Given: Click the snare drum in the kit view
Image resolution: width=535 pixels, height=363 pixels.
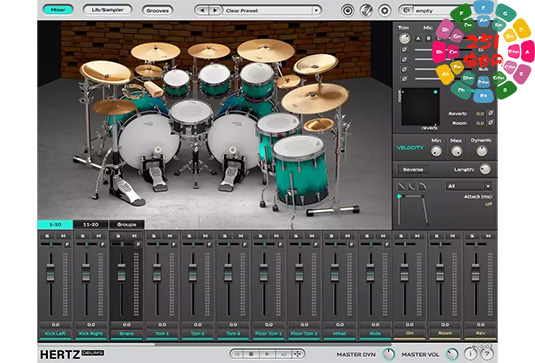Looking at the screenshot, I should point(191,118).
